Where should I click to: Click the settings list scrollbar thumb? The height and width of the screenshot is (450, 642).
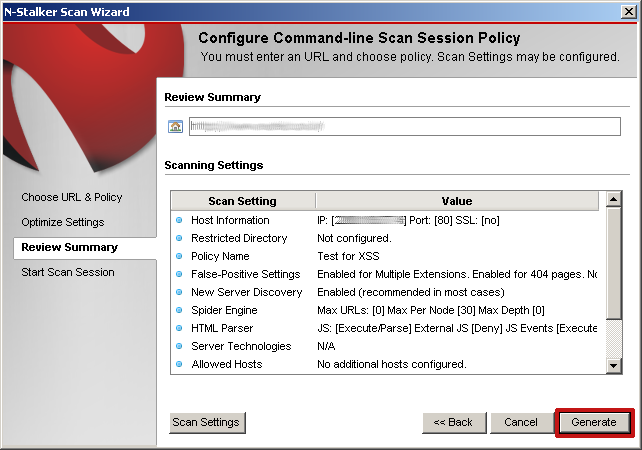[x=613, y=263]
